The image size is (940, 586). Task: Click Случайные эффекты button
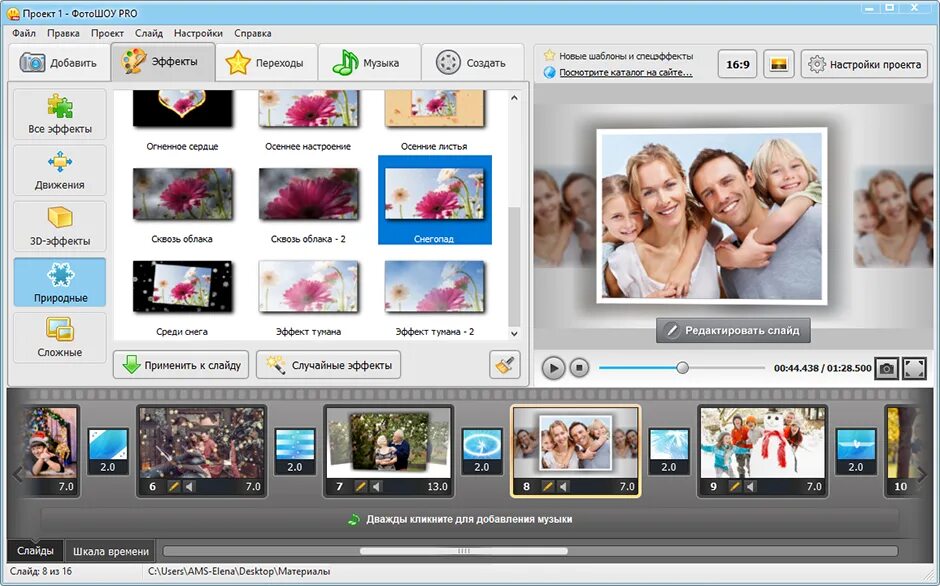(x=329, y=365)
